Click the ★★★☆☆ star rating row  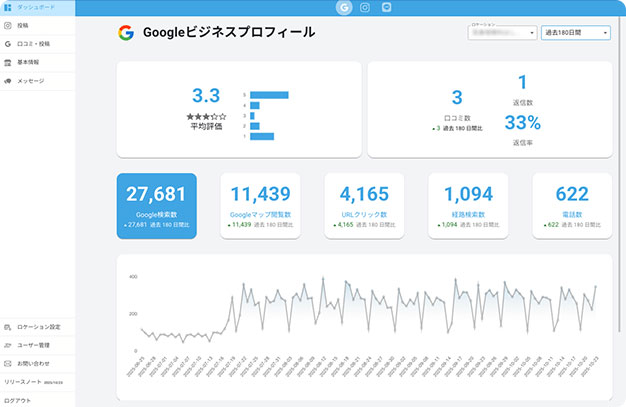pos(206,117)
